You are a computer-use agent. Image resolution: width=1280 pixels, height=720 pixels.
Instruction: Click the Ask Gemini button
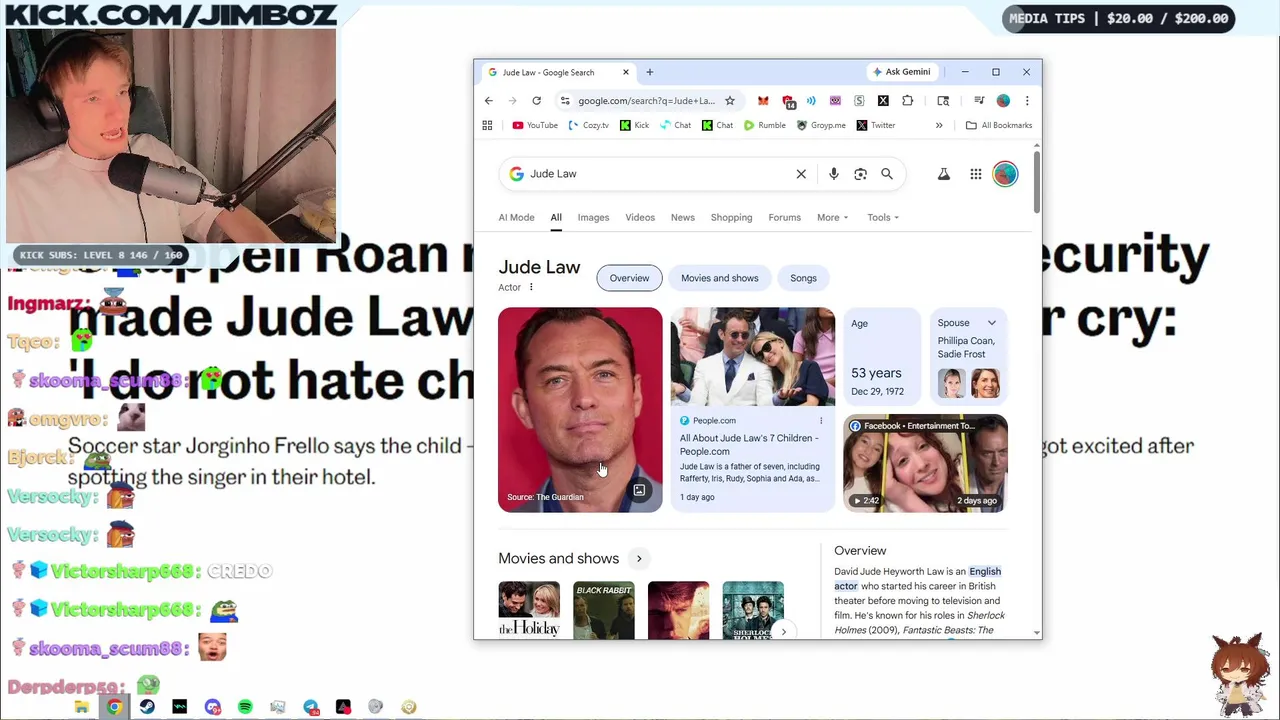pyautogui.click(x=901, y=72)
